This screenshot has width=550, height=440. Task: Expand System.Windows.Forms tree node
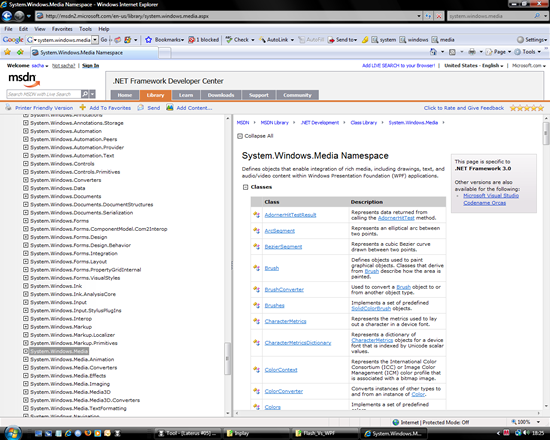(26, 221)
